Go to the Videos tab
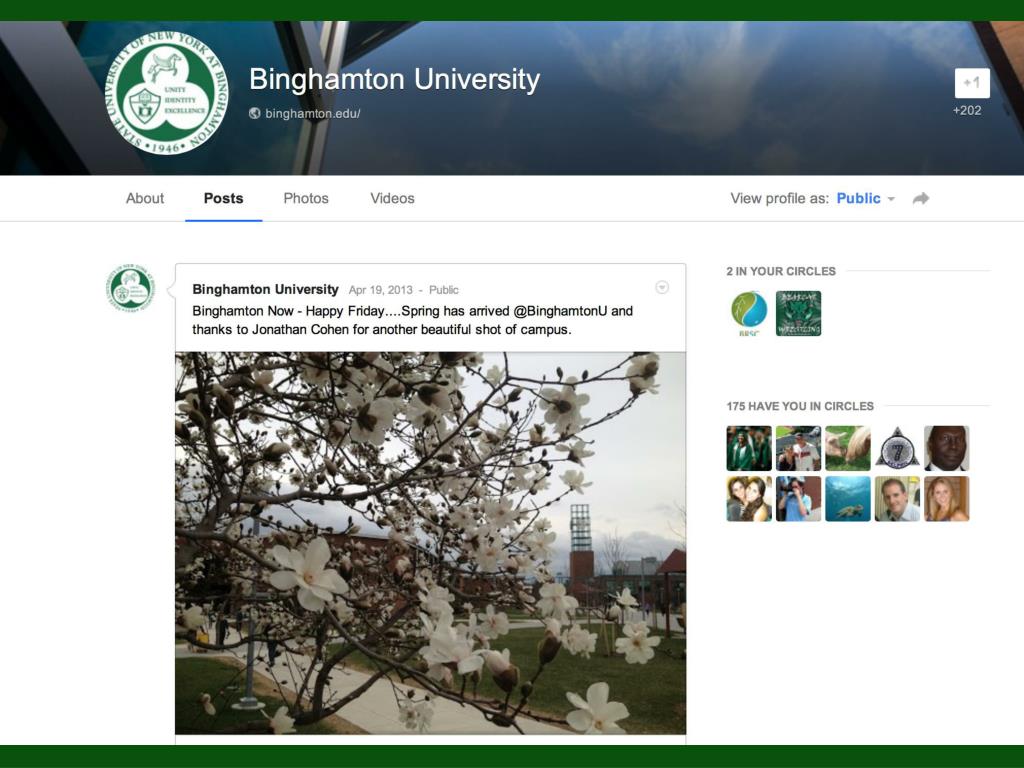1024x768 pixels. [392, 199]
